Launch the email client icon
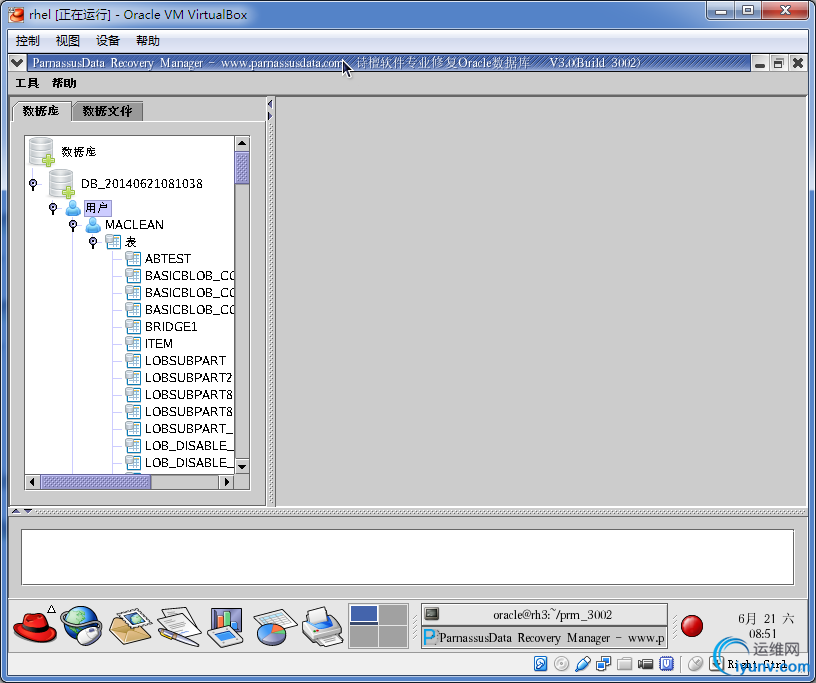Image resolution: width=816 pixels, height=683 pixels. click(x=130, y=626)
